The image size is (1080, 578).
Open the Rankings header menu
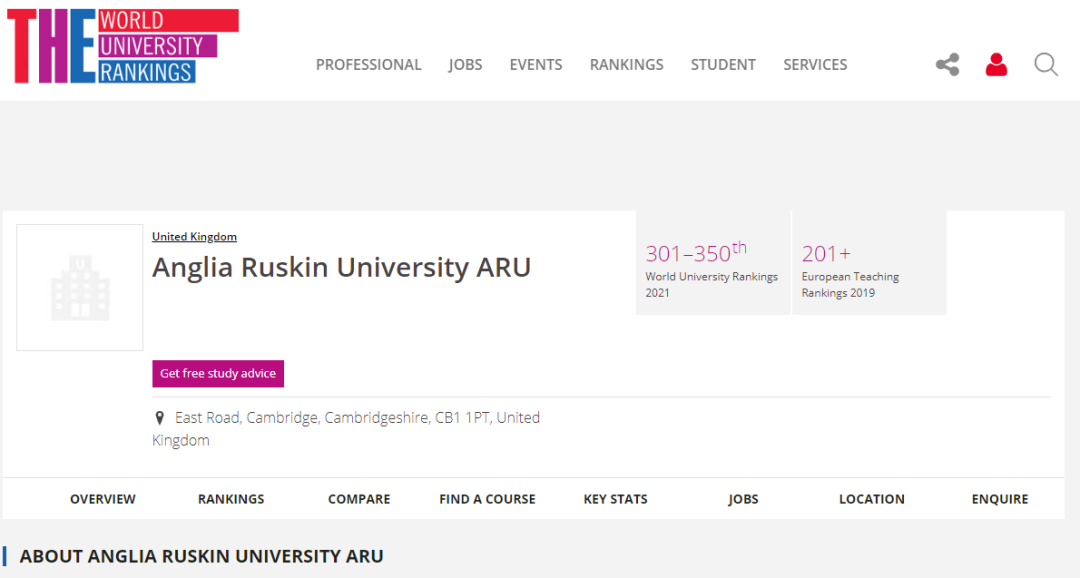pyautogui.click(x=626, y=65)
